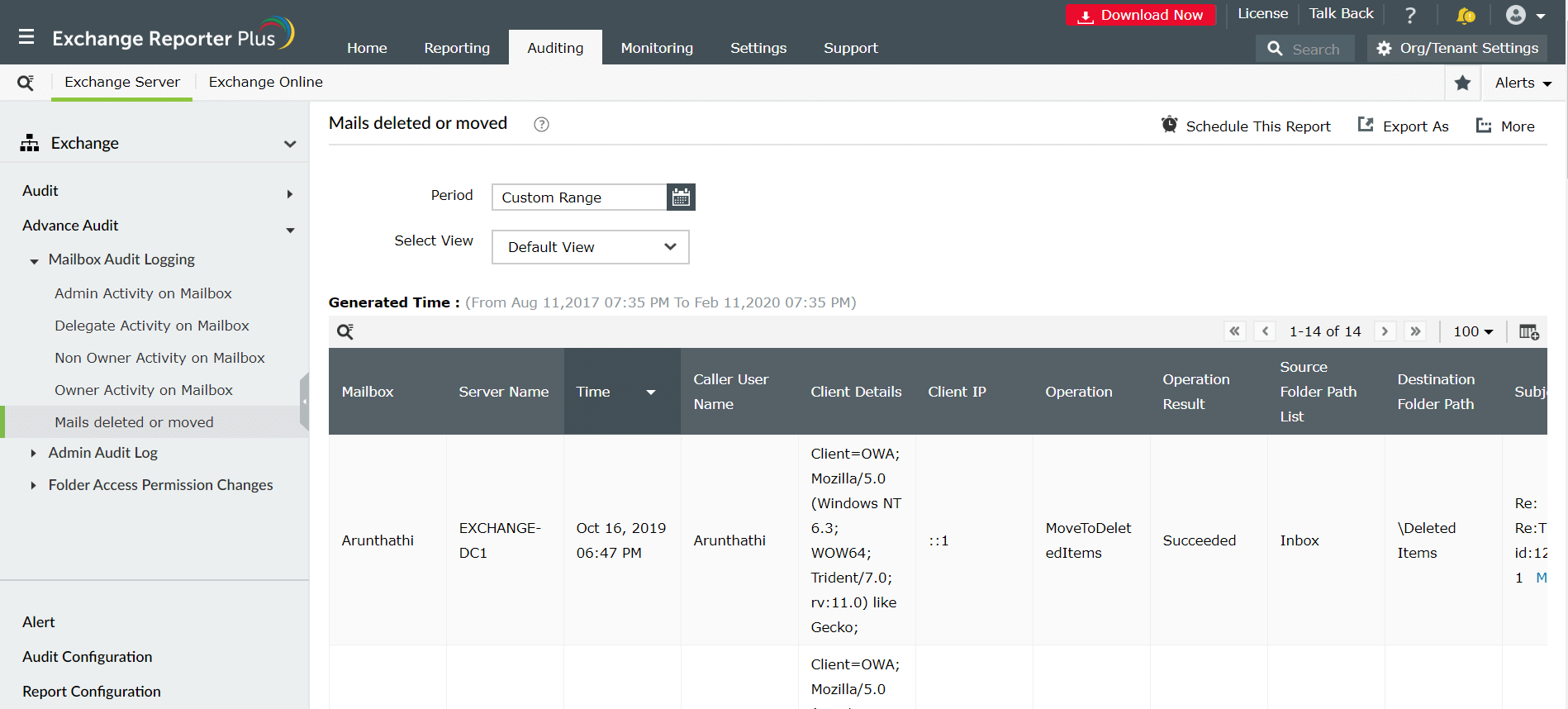Click the Exchange organization tree icon
1568x709 pixels.
30,143
